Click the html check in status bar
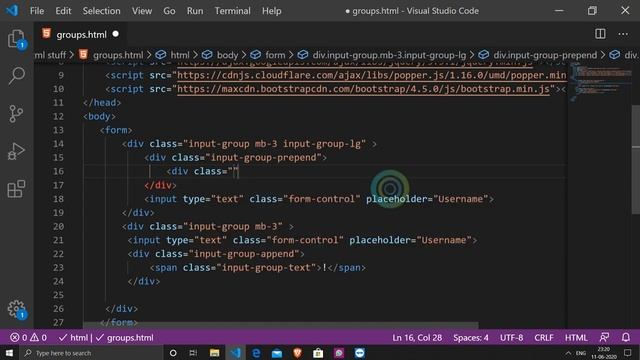Viewport: 640px width, 360px height. pos(73,338)
